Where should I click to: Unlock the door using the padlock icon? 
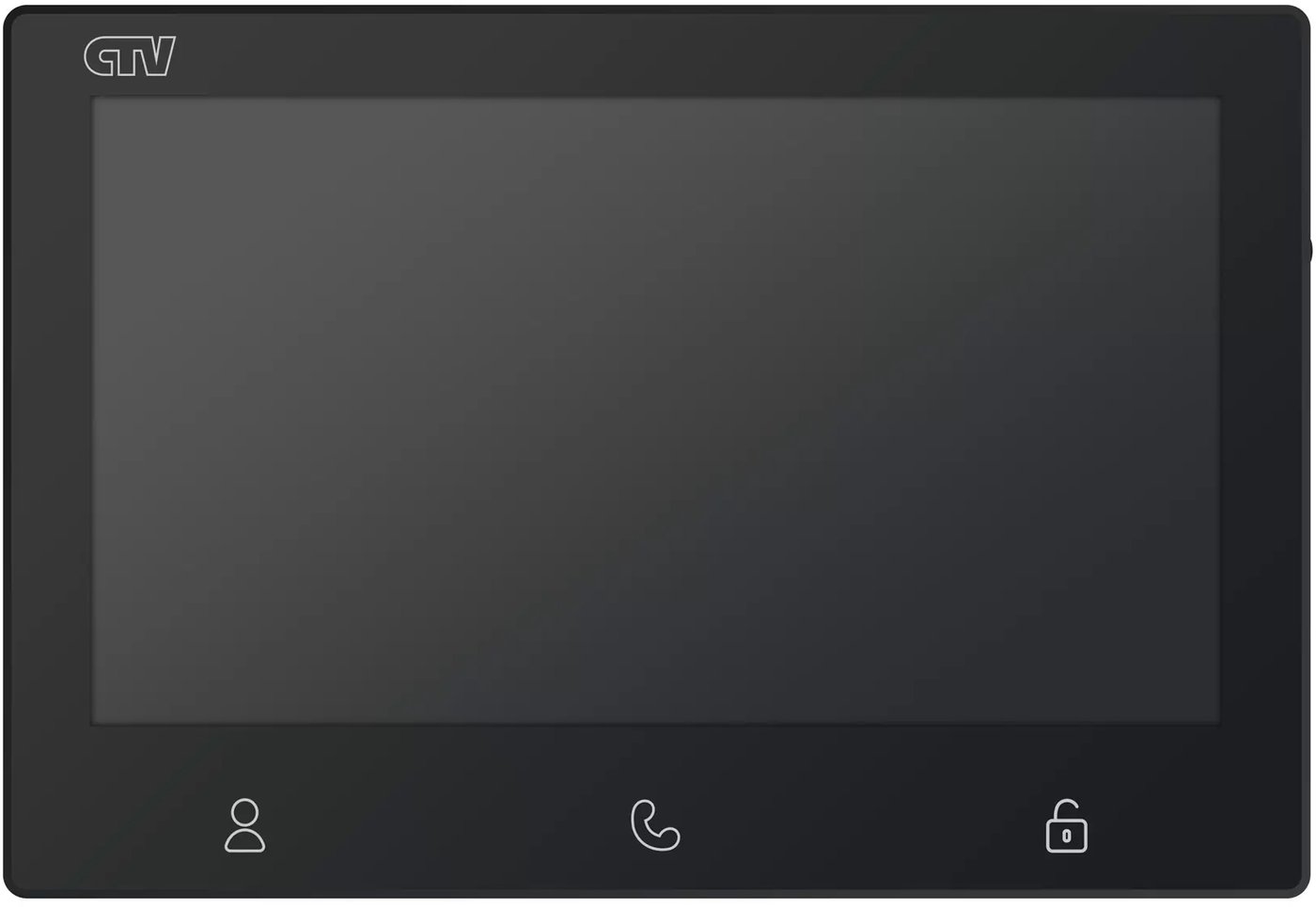pyautogui.click(x=1066, y=825)
